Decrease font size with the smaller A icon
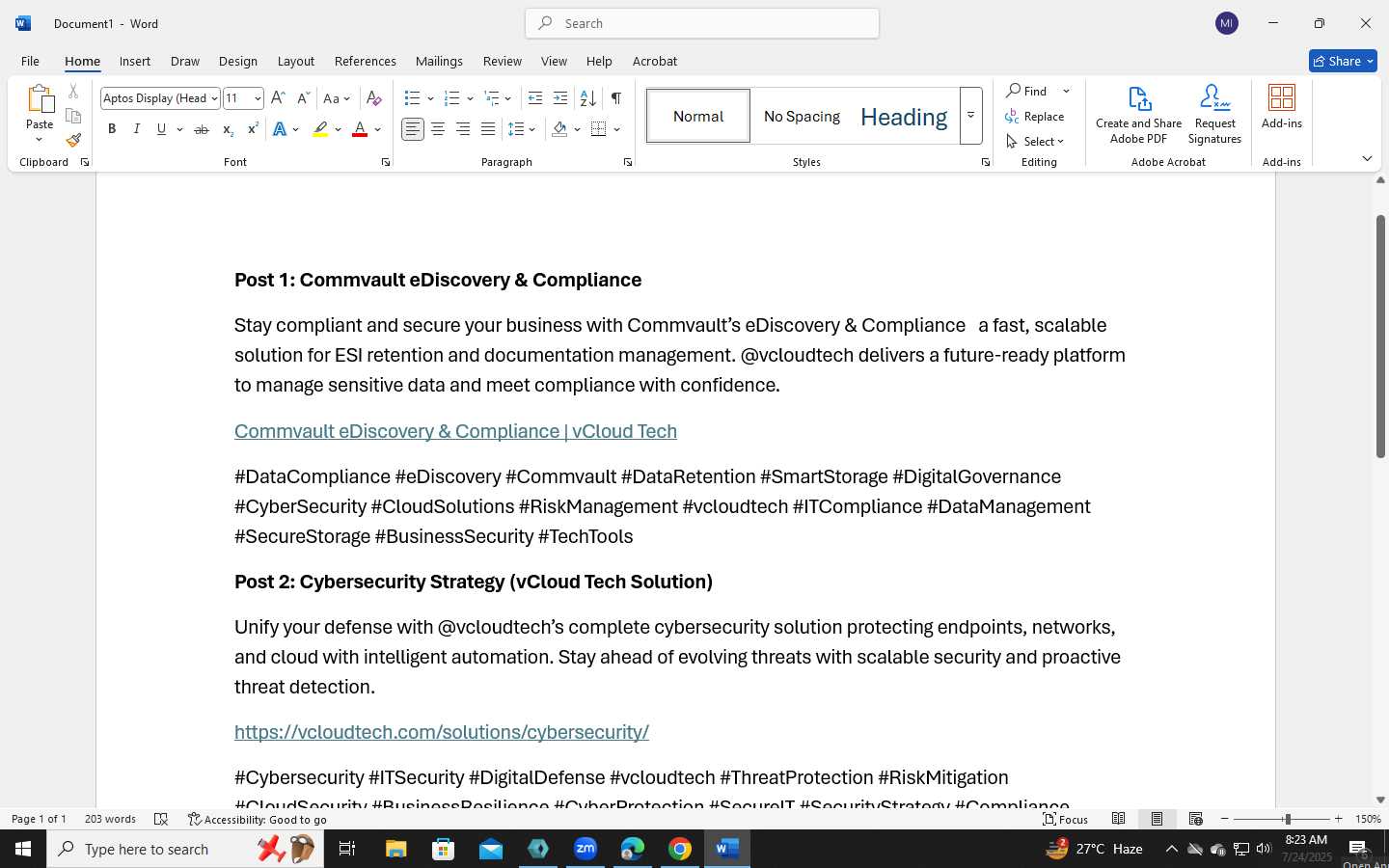Screen dimensions: 1389x868 click(x=303, y=98)
